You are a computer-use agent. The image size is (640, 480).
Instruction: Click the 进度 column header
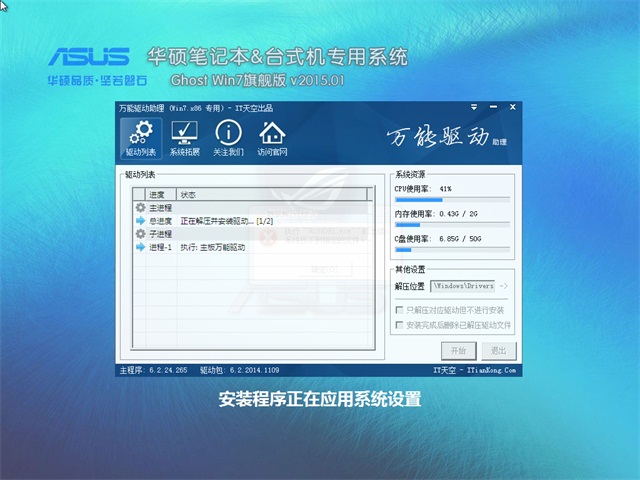tap(158, 194)
